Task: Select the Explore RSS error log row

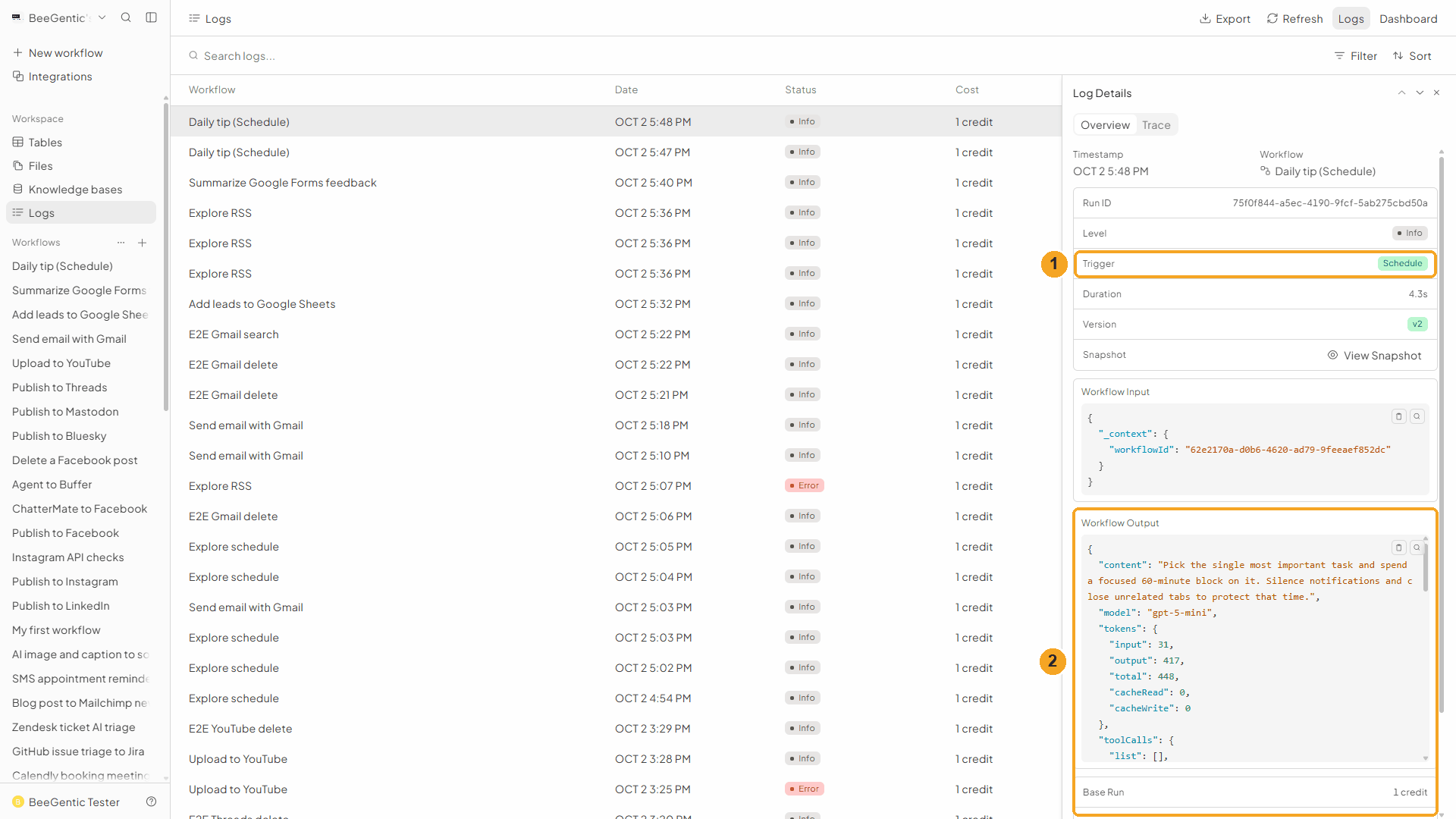Action: [x=616, y=486]
